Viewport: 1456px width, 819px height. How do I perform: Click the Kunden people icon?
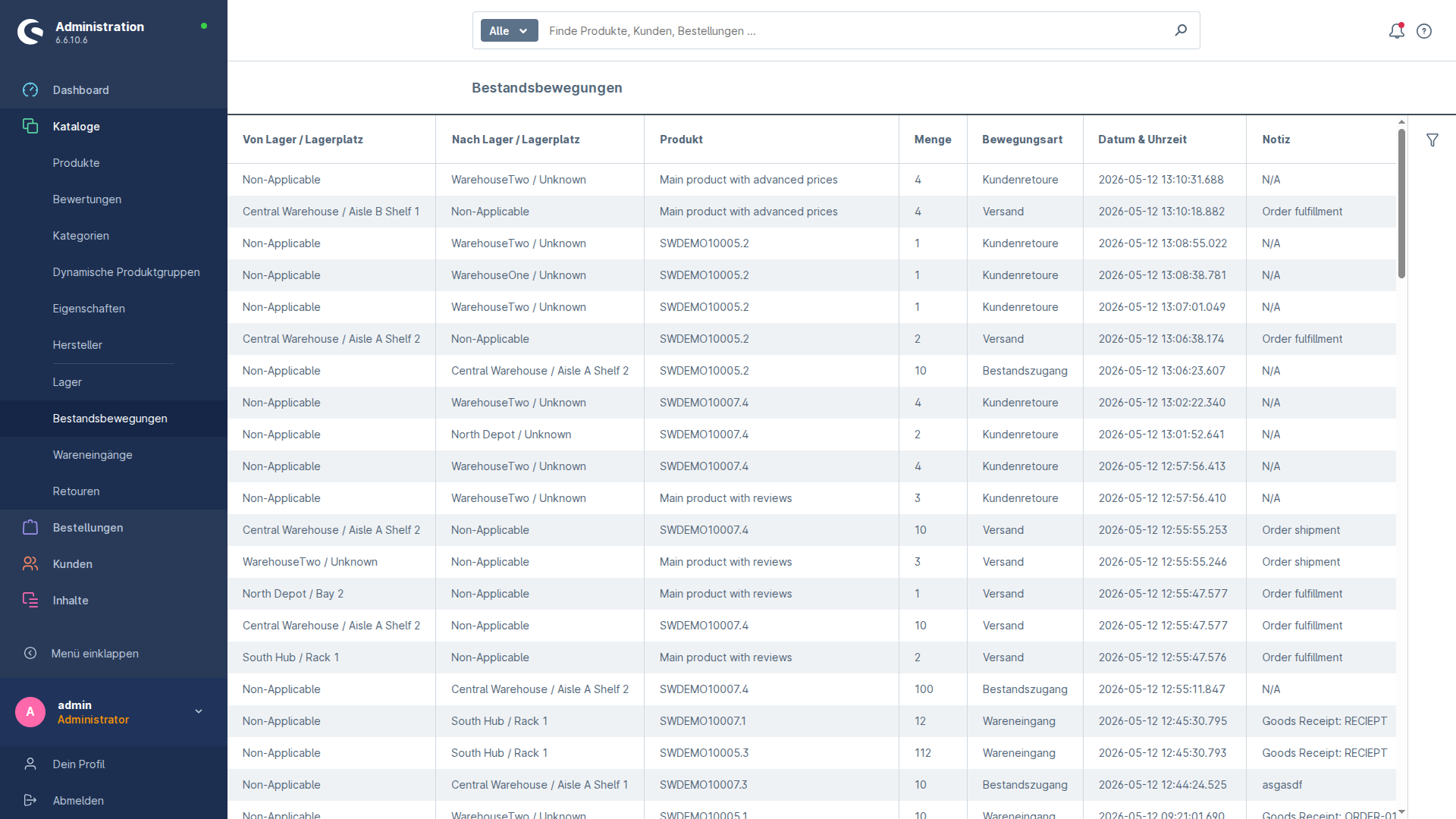coord(30,564)
